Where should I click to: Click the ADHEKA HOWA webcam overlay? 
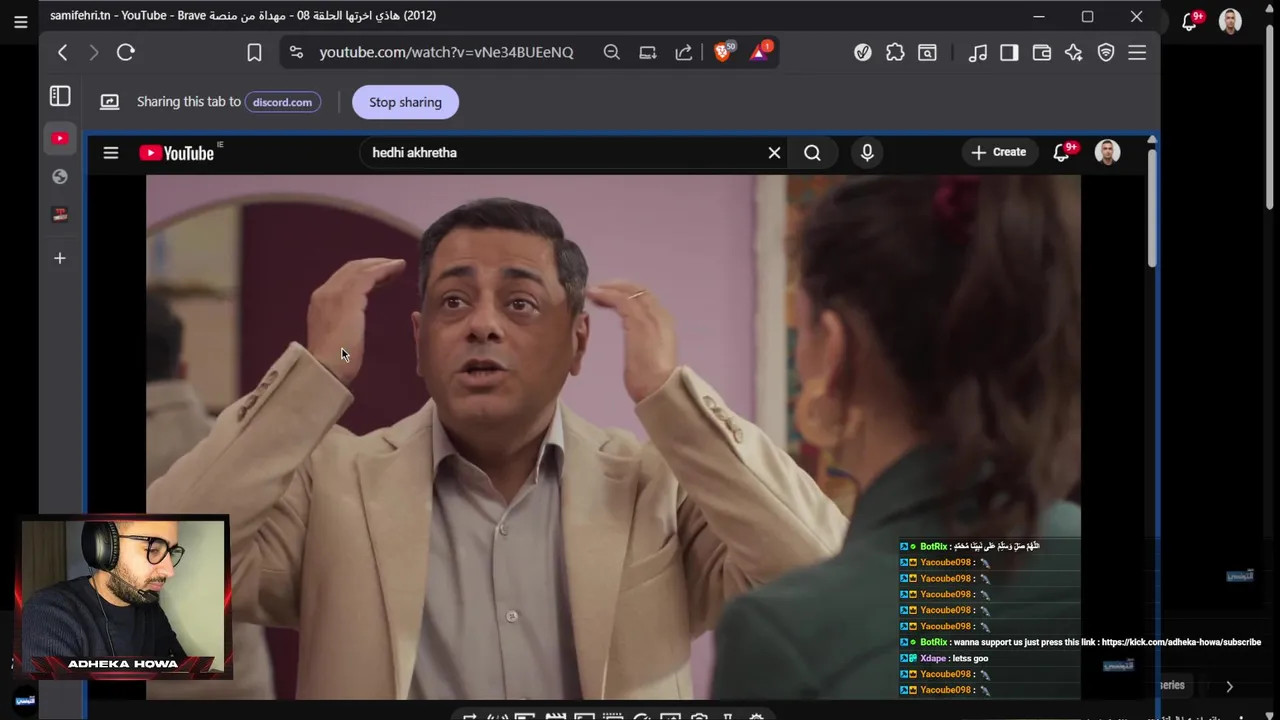[x=124, y=597]
